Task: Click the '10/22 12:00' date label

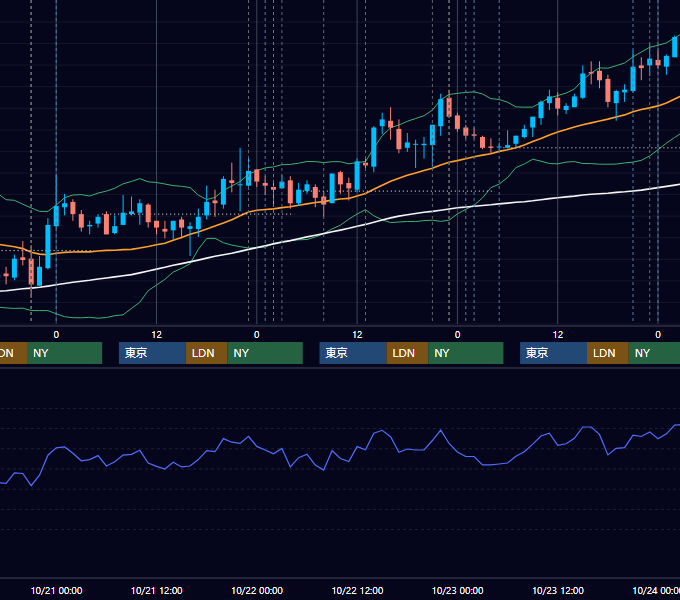Action: (x=357, y=590)
